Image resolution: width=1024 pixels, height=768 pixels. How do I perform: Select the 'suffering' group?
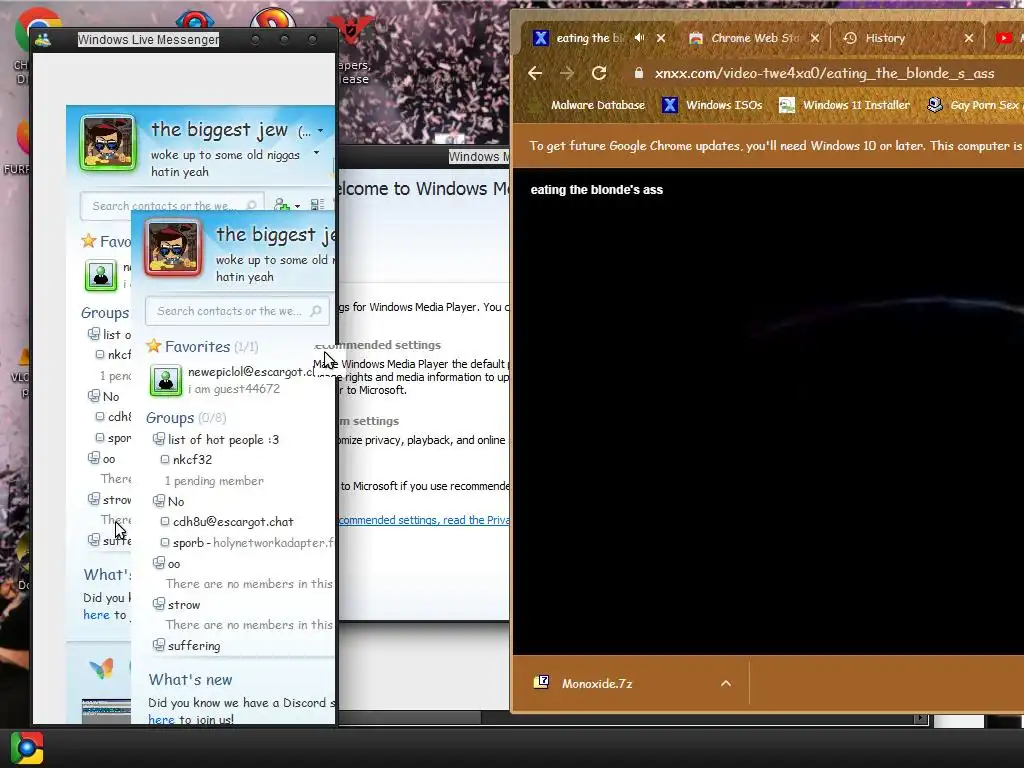pos(194,646)
